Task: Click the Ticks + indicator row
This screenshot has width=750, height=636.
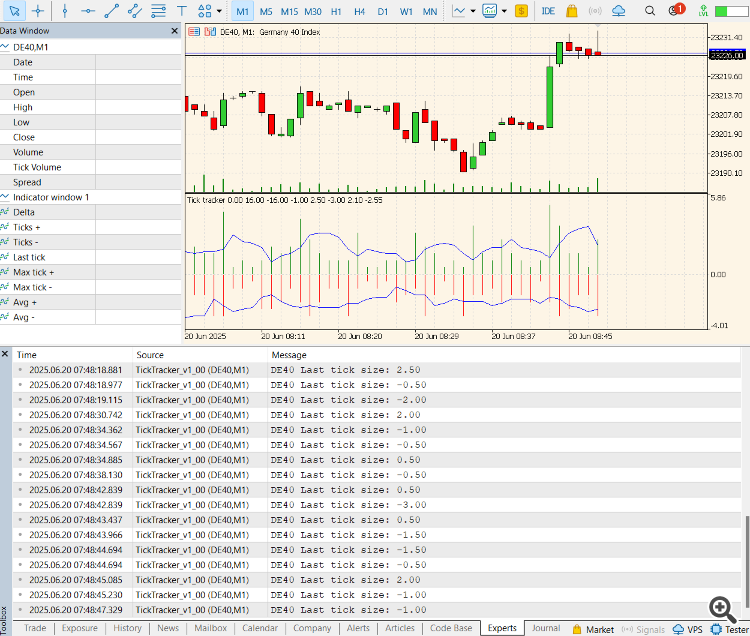Action: point(90,227)
